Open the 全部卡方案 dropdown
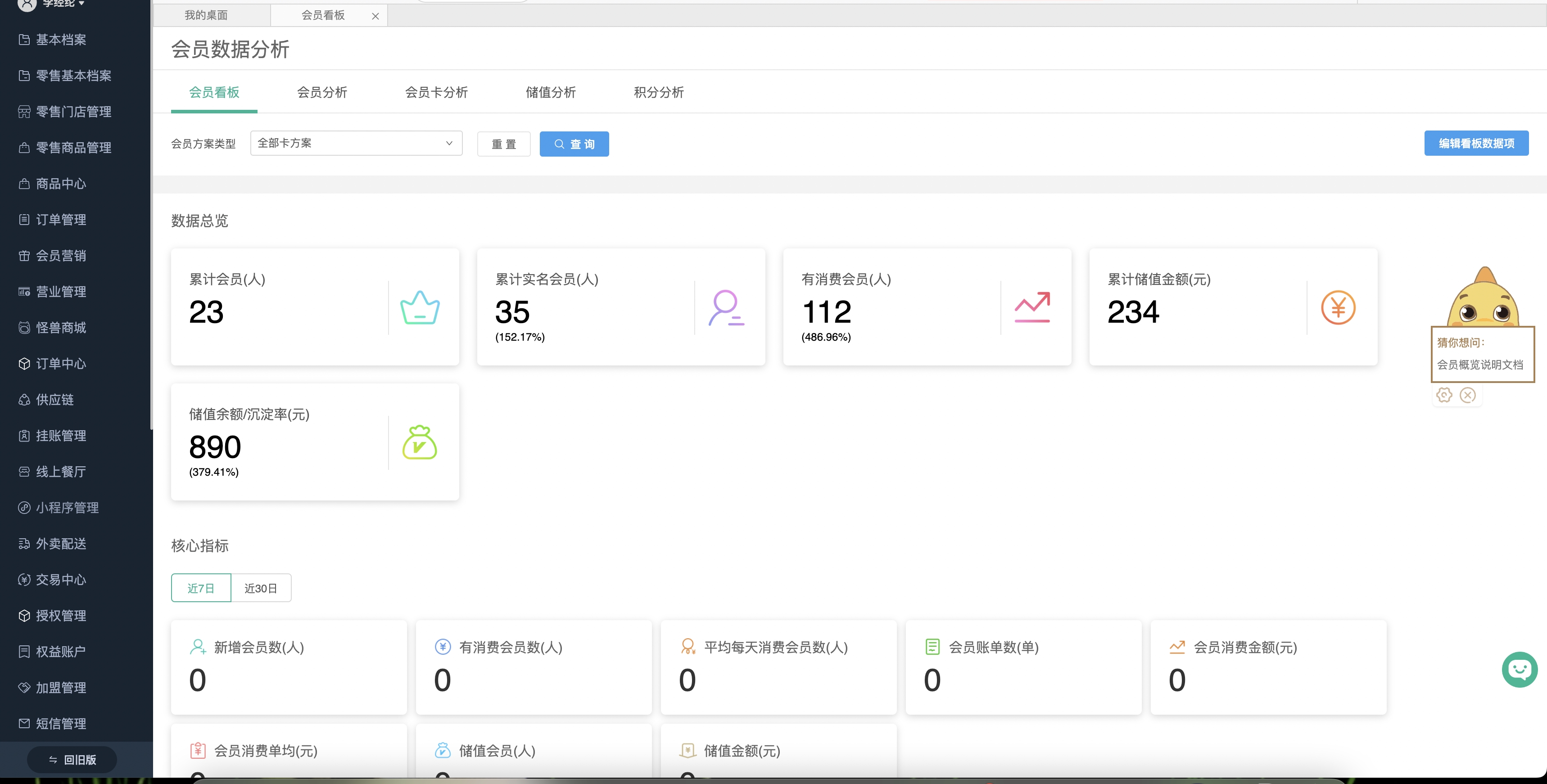Viewport: 1547px width, 784px height. [x=356, y=144]
